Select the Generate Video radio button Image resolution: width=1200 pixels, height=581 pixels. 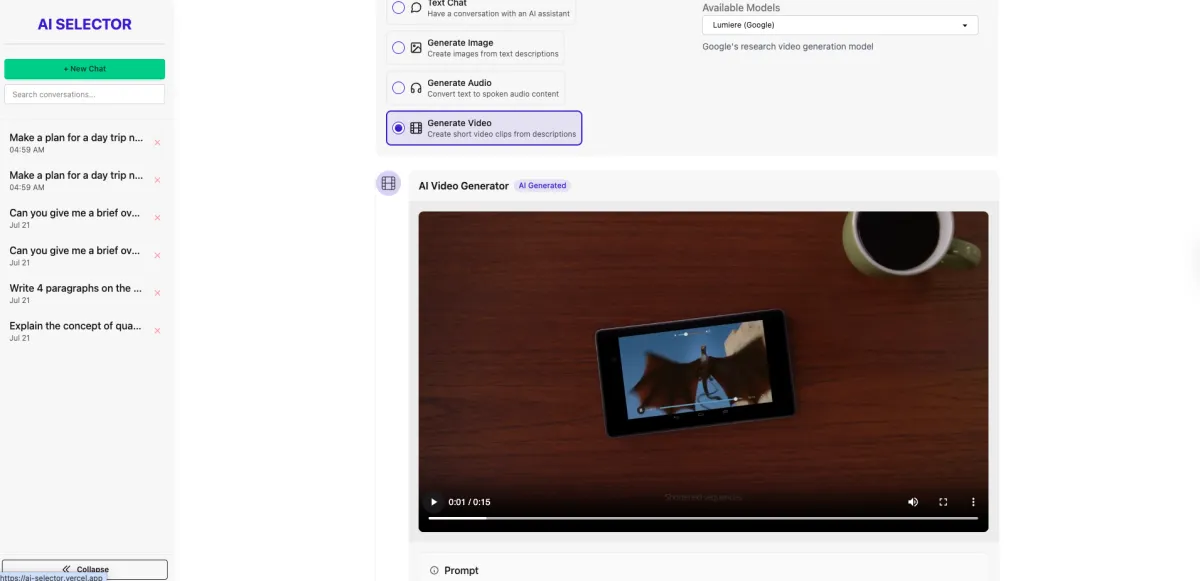coord(399,128)
